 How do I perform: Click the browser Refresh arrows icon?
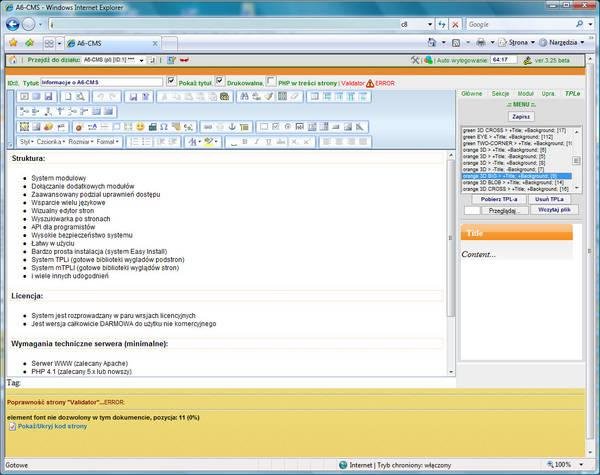442,24
